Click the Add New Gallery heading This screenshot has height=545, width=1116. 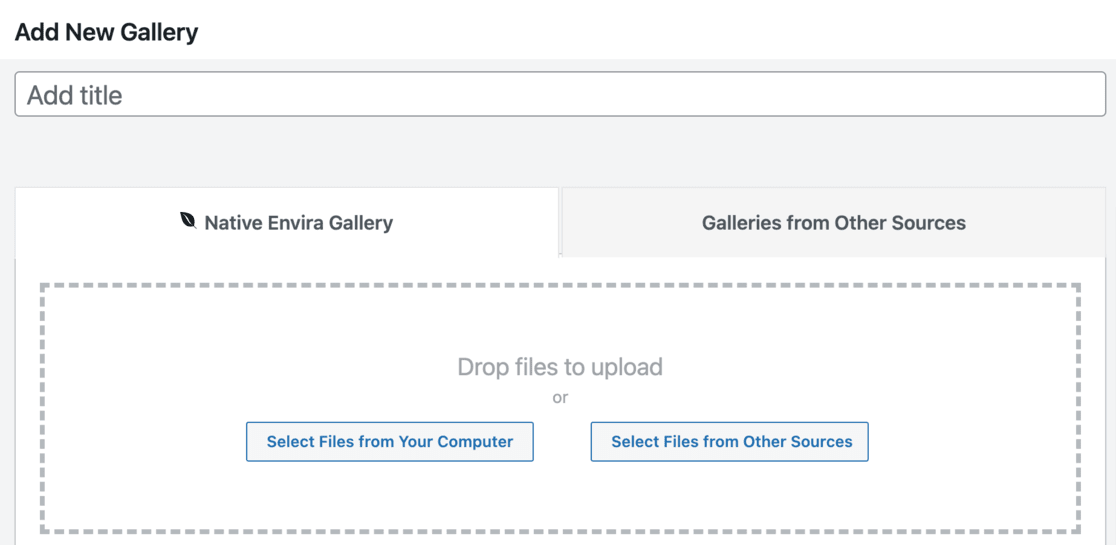pyautogui.click(x=106, y=32)
